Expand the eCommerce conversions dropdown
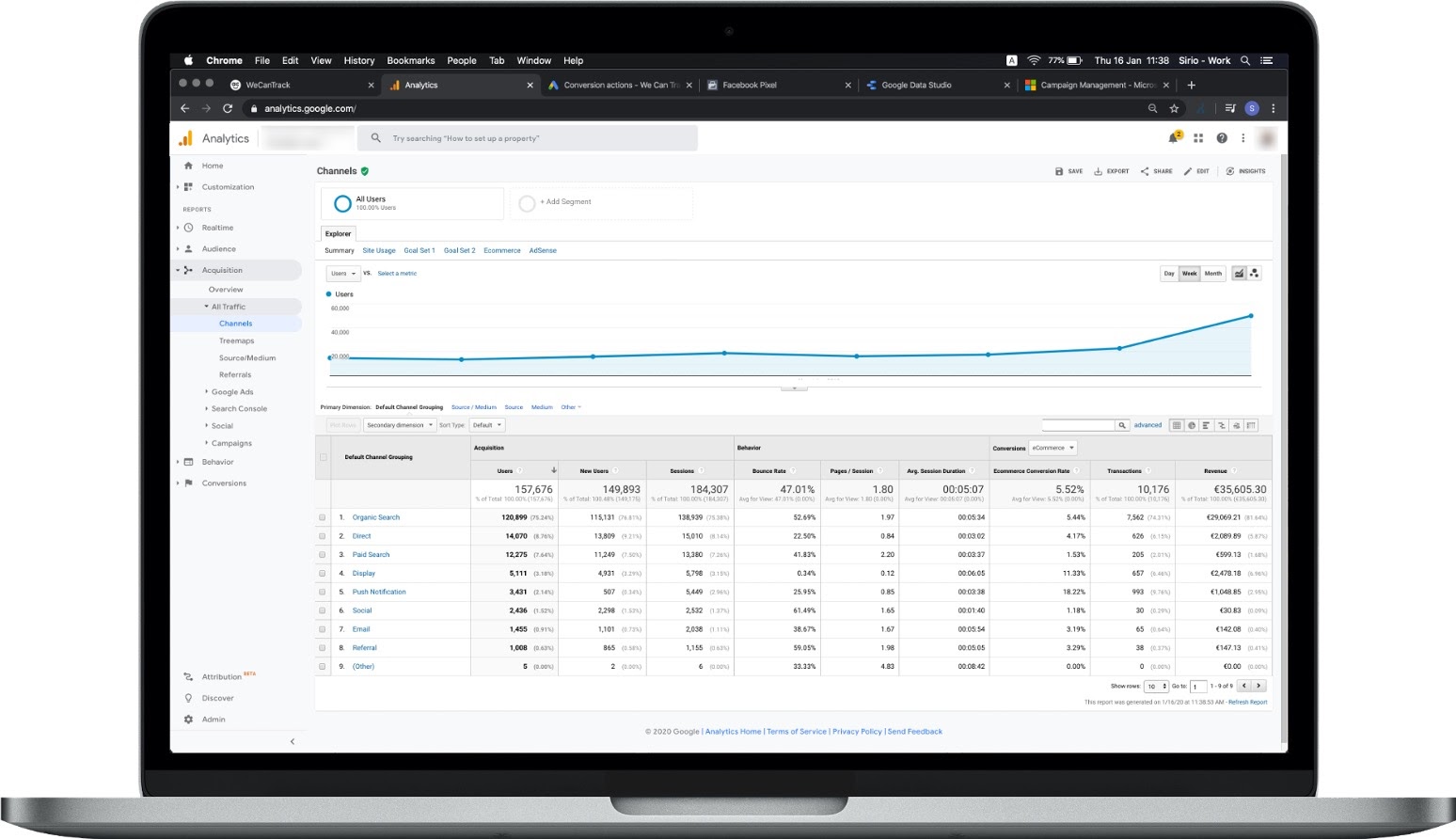1456x839 pixels. [x=1052, y=448]
